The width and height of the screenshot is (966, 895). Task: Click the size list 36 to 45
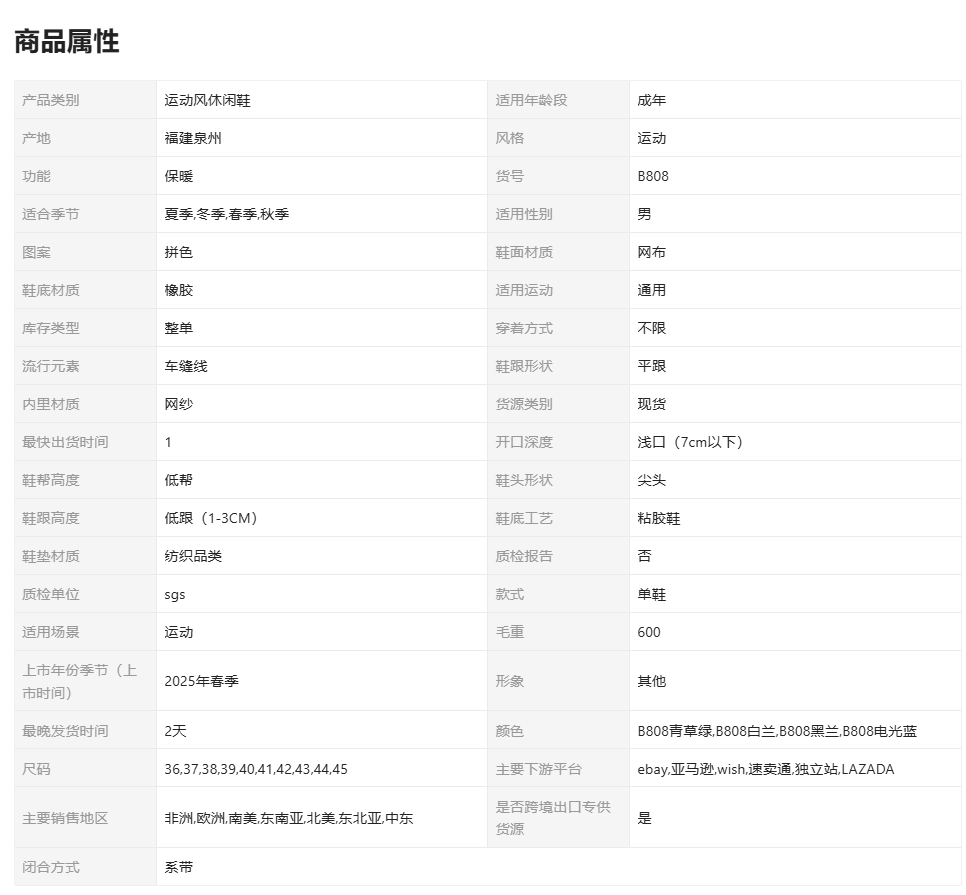tap(256, 769)
